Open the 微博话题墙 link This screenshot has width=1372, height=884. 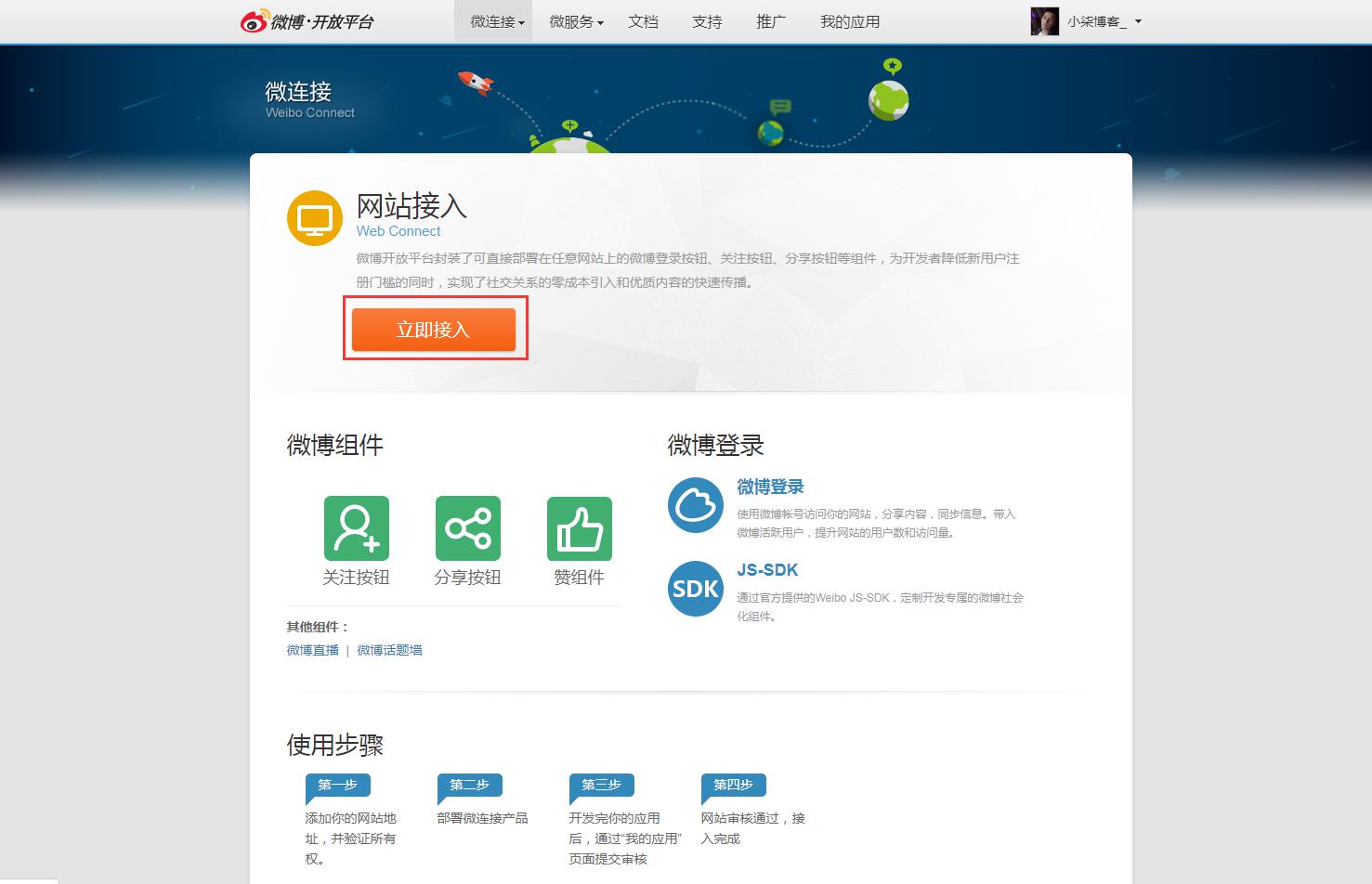click(390, 650)
